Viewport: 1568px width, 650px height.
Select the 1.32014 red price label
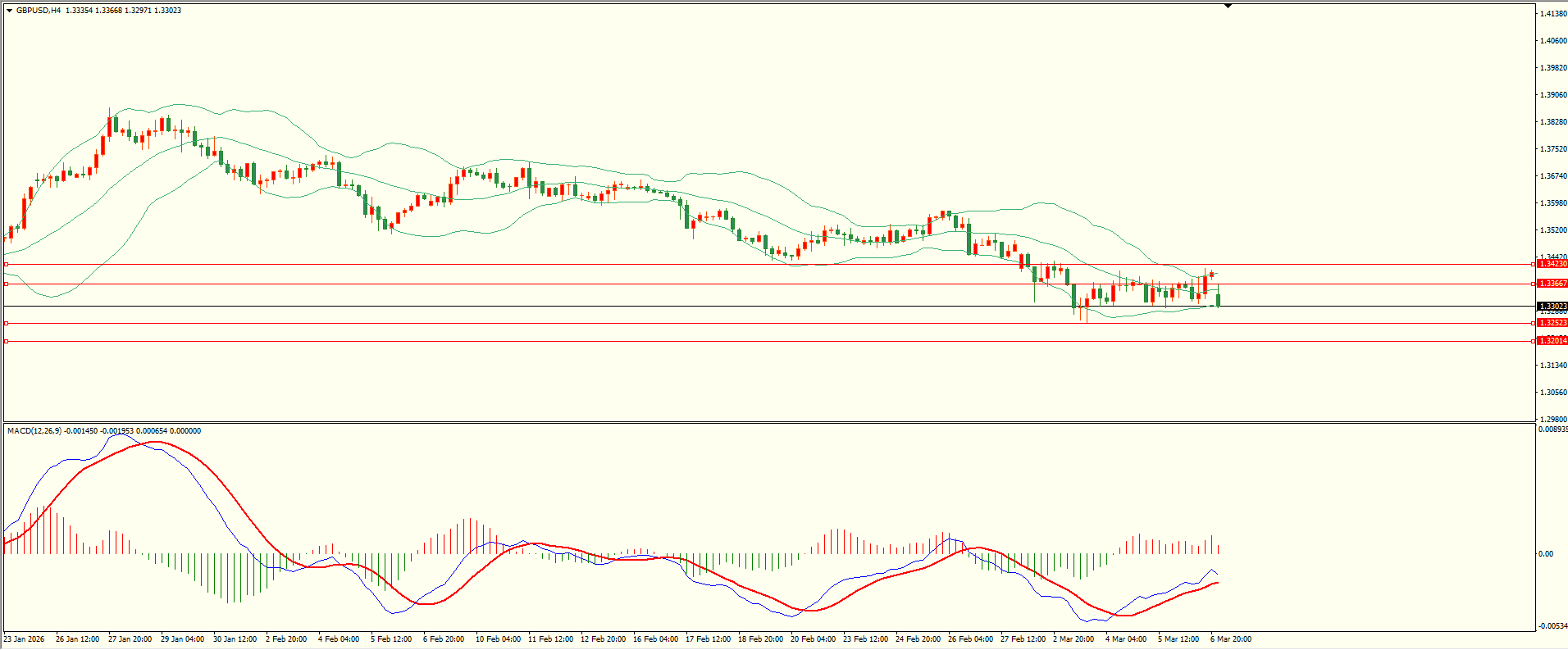(1552, 341)
